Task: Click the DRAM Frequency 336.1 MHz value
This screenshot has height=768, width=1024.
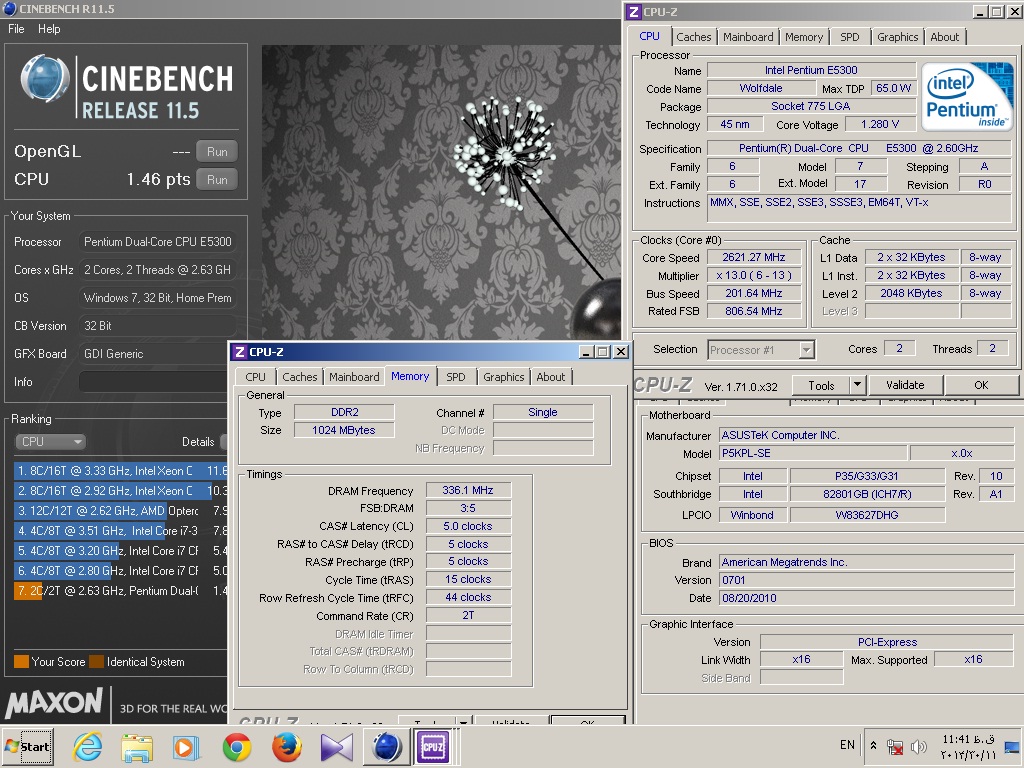Action: [468, 490]
